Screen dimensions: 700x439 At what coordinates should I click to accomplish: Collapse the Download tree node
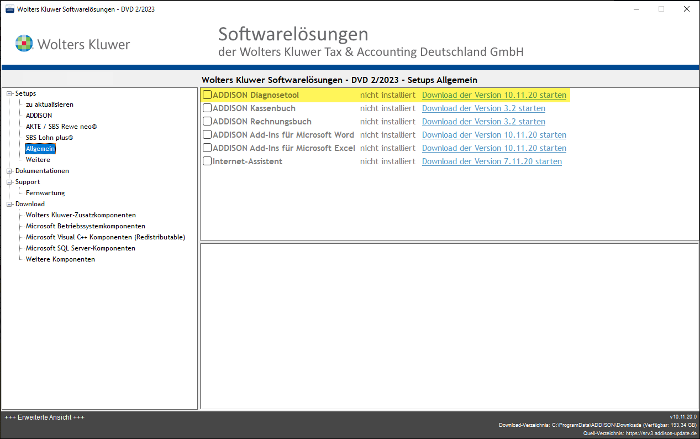pyautogui.click(x=9, y=204)
